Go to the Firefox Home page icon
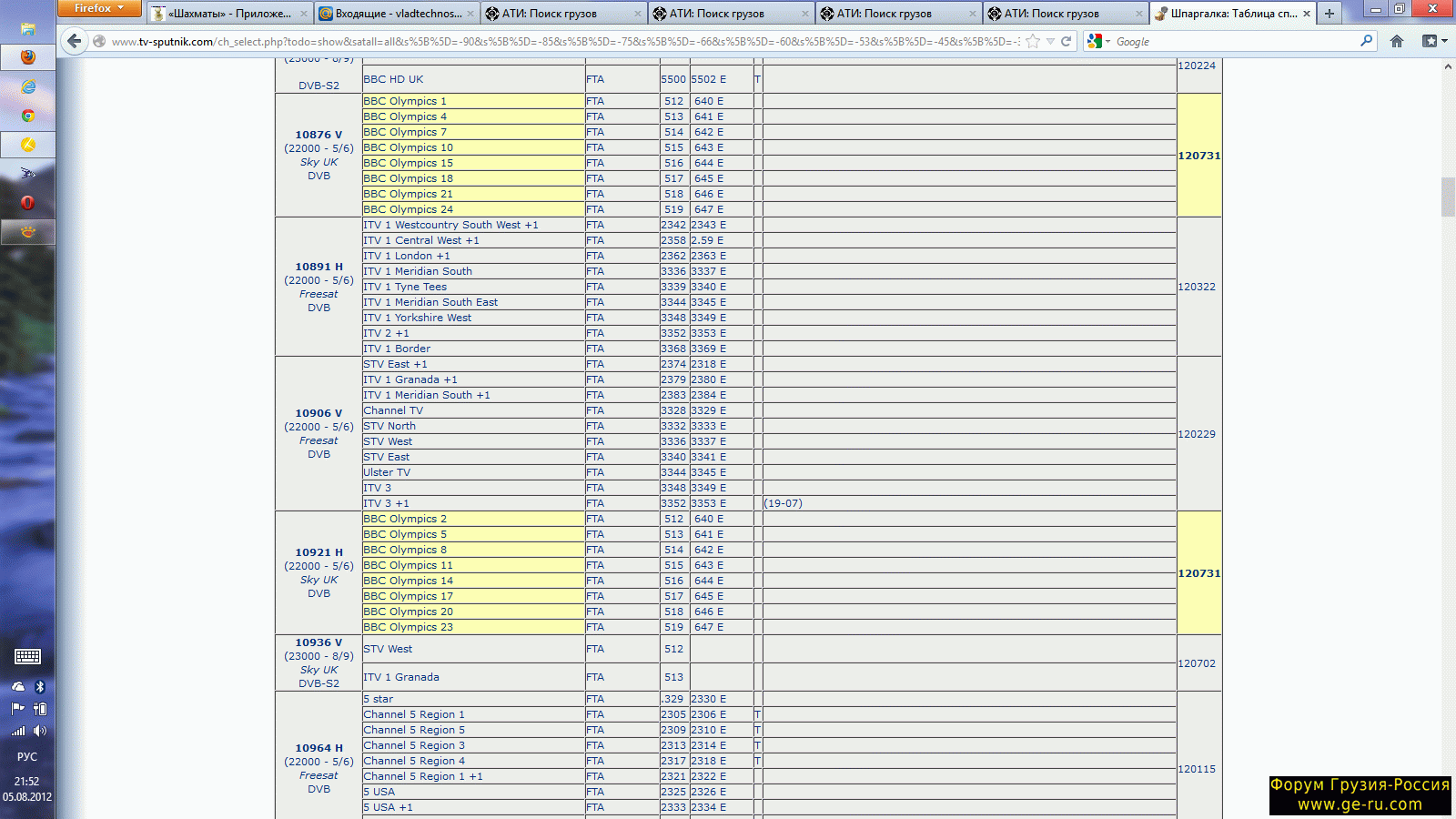The width and height of the screenshot is (1456, 819). point(1397,41)
